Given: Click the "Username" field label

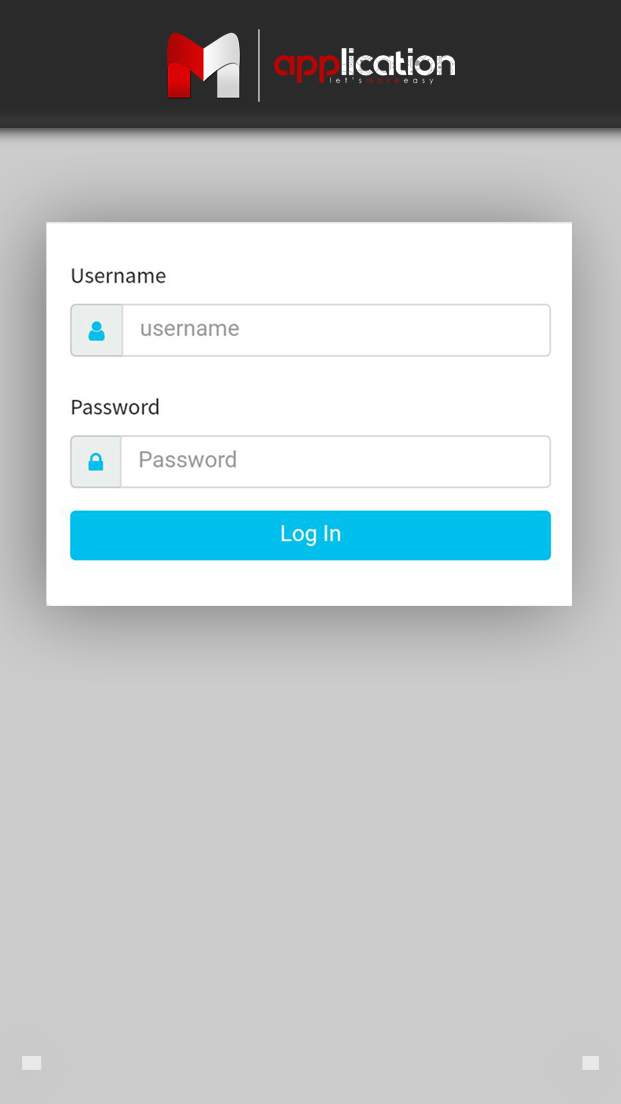Looking at the screenshot, I should pos(118,276).
